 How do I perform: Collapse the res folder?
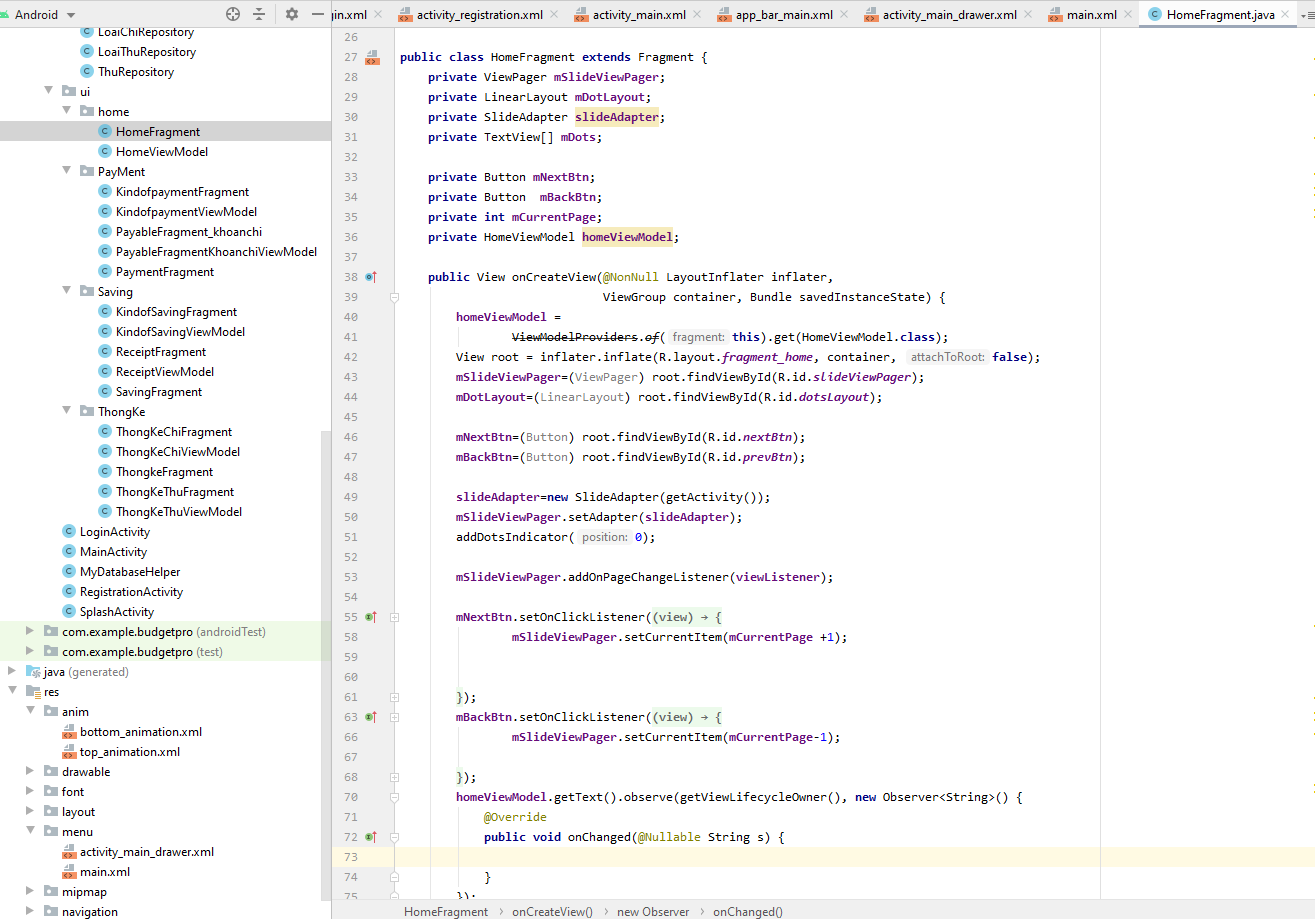pyautogui.click(x=13, y=691)
